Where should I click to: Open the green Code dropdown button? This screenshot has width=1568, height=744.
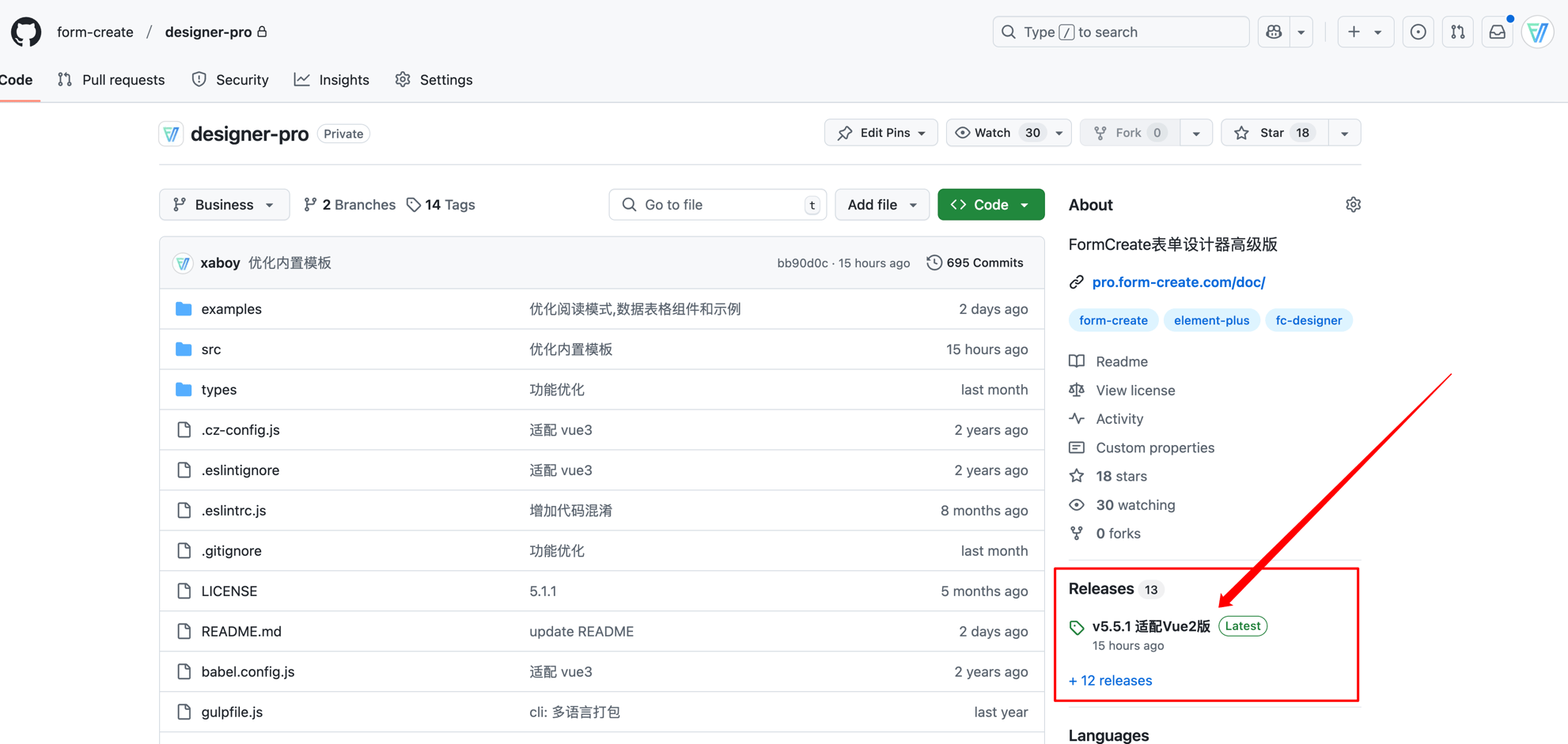991,205
